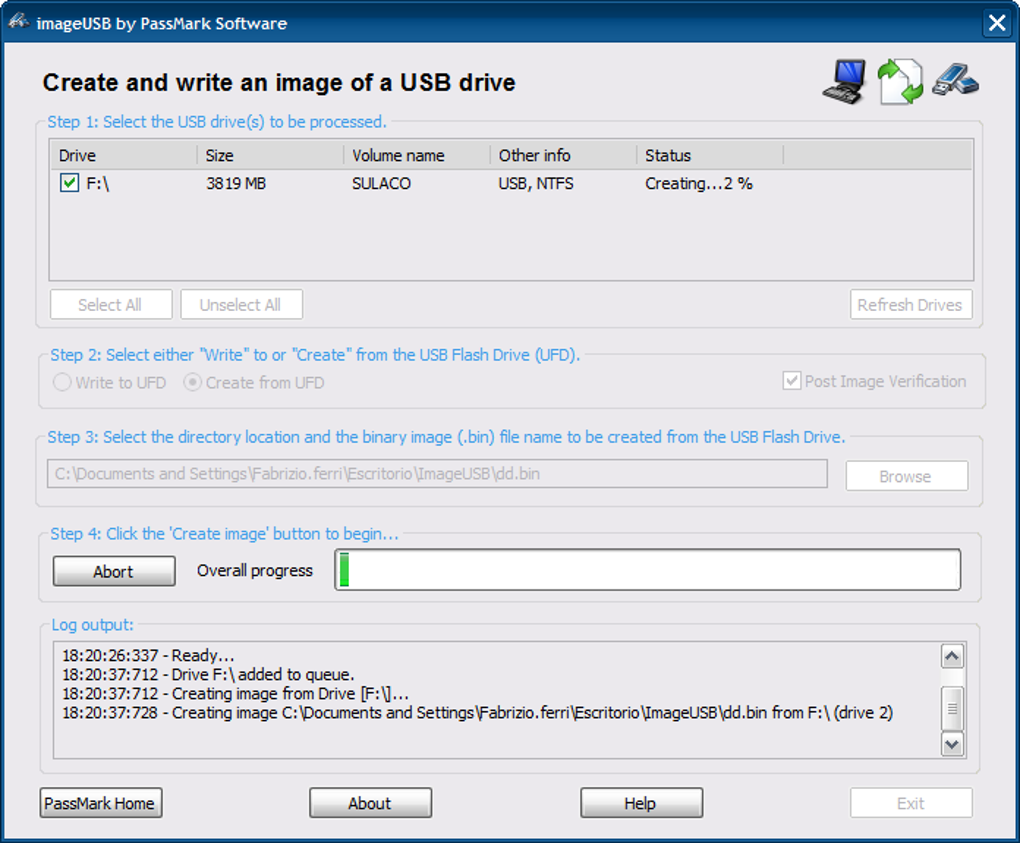Click log line 'Creating image from Drive [F:\]...'

235,693
